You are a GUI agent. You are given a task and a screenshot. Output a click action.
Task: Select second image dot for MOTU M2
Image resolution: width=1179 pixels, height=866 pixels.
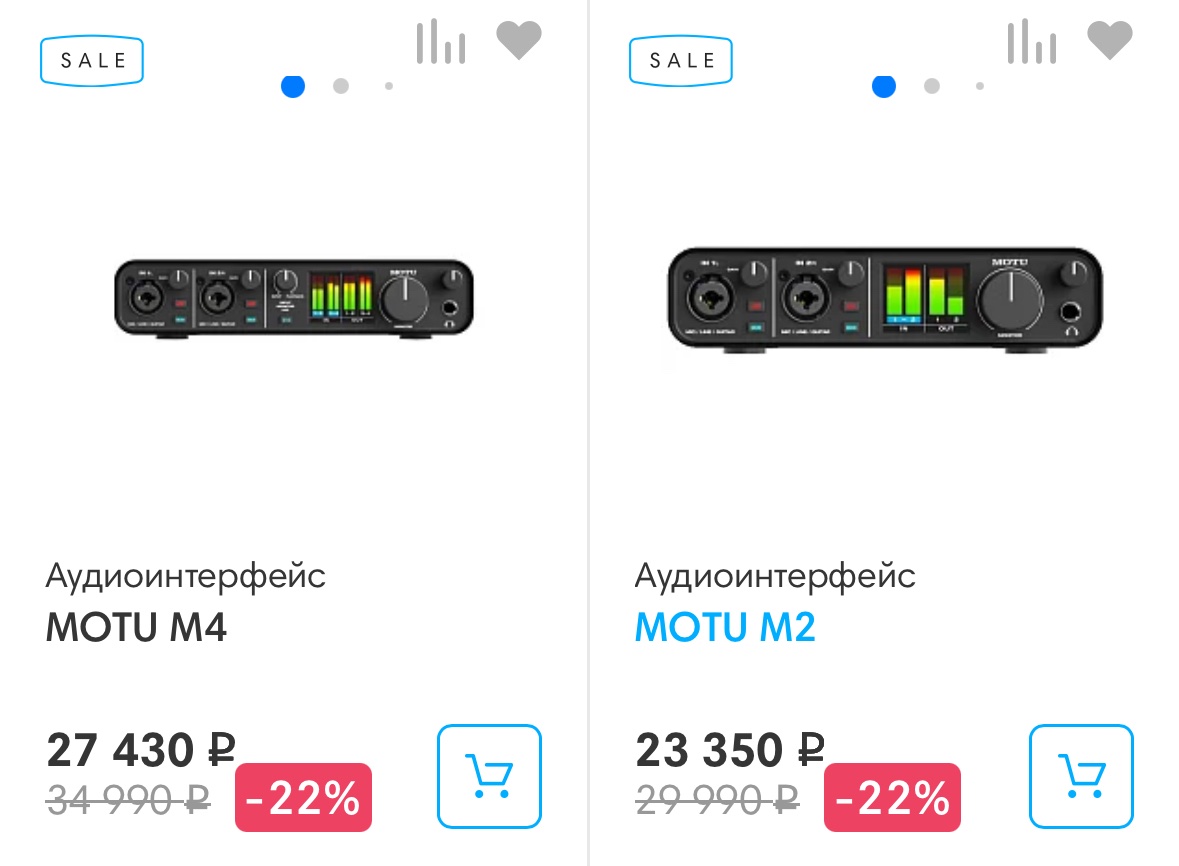coord(932,86)
